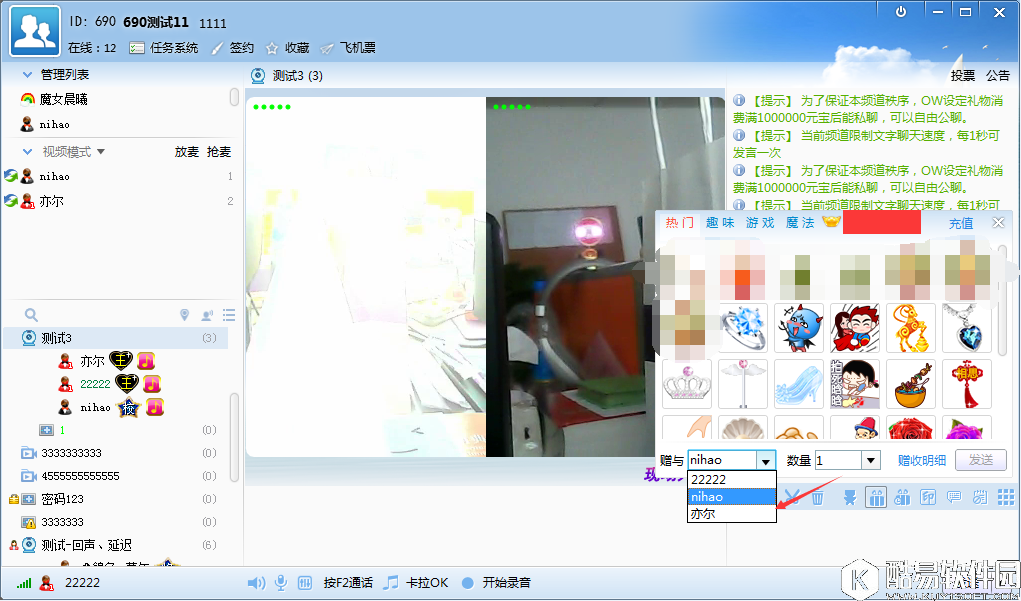Image resolution: width=1021 pixels, height=601 pixels.
Task: Mute the speaker icon in the status bar
Action: click(257, 582)
